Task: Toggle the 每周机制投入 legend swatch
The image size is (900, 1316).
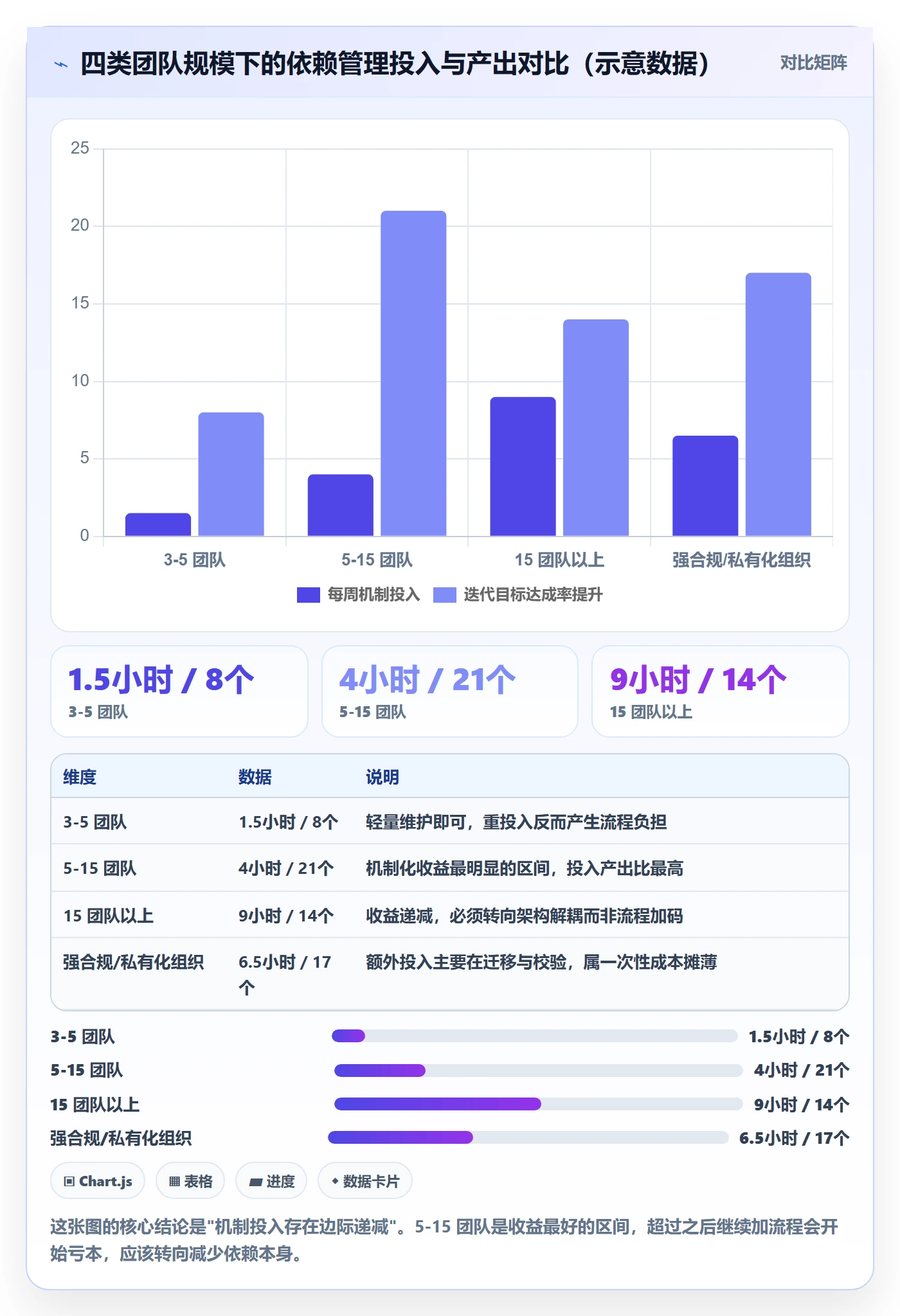Action: (309, 595)
